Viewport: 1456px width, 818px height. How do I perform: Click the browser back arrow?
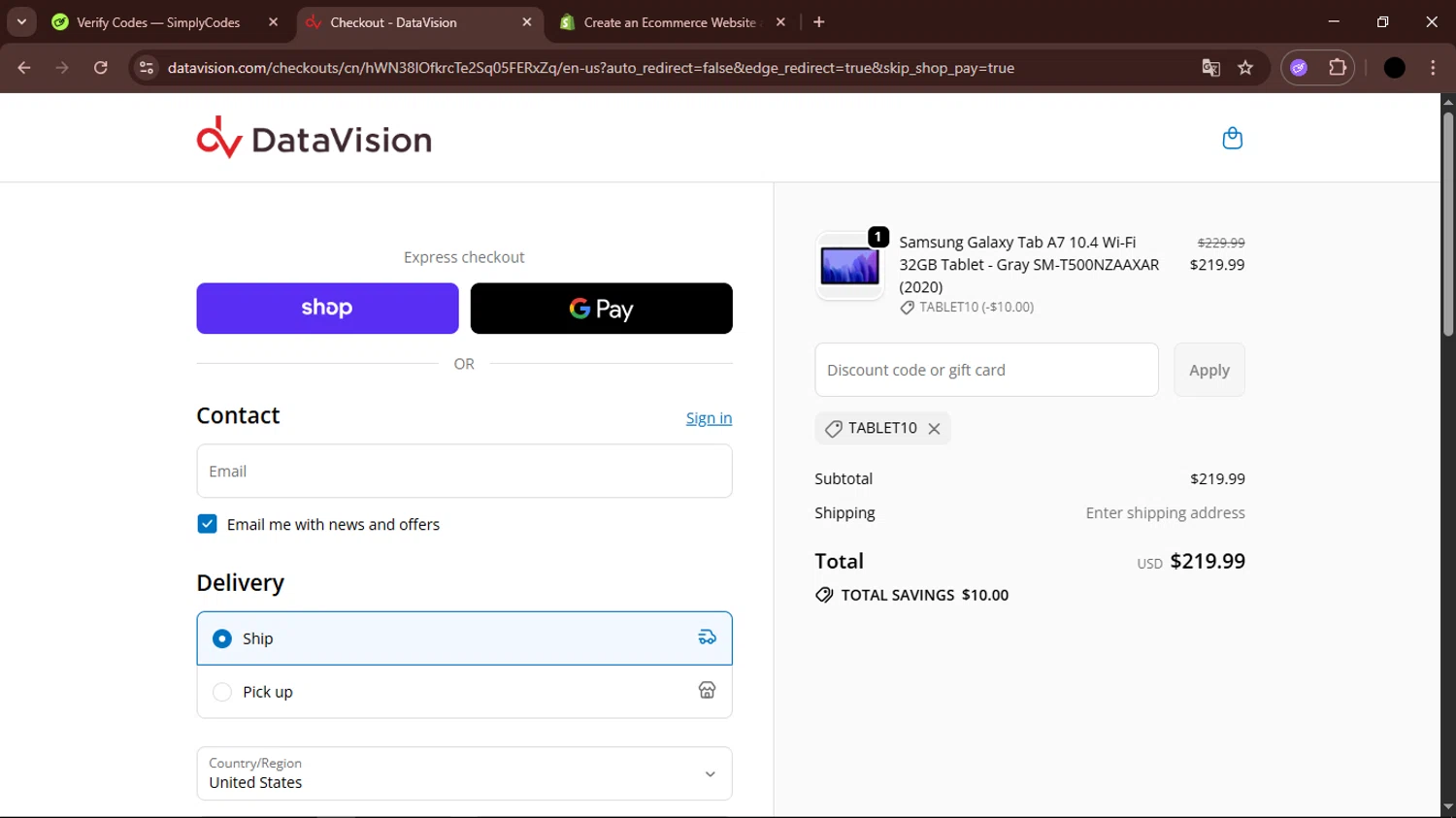point(24,68)
